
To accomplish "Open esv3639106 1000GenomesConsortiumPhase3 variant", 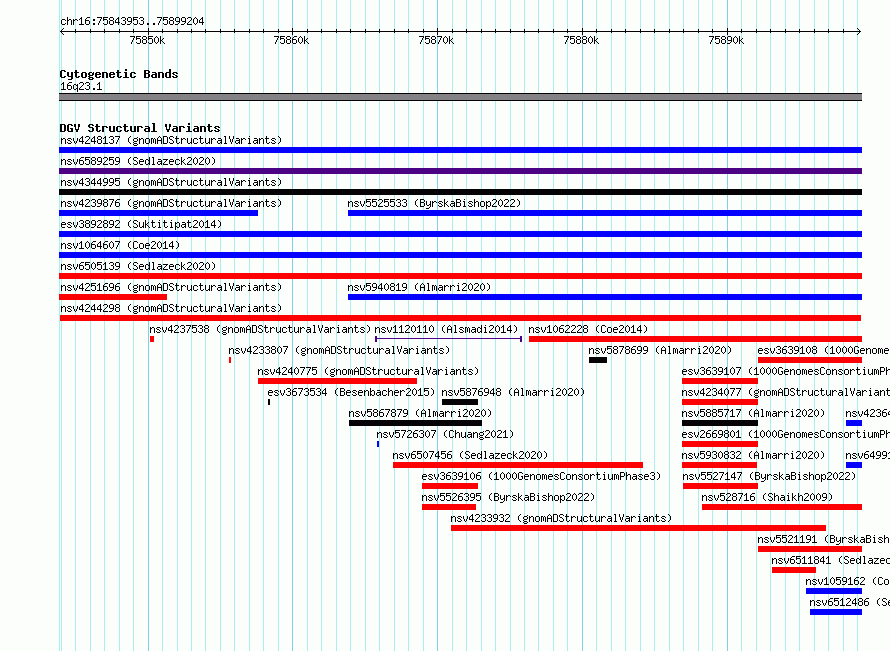I will point(541,476).
